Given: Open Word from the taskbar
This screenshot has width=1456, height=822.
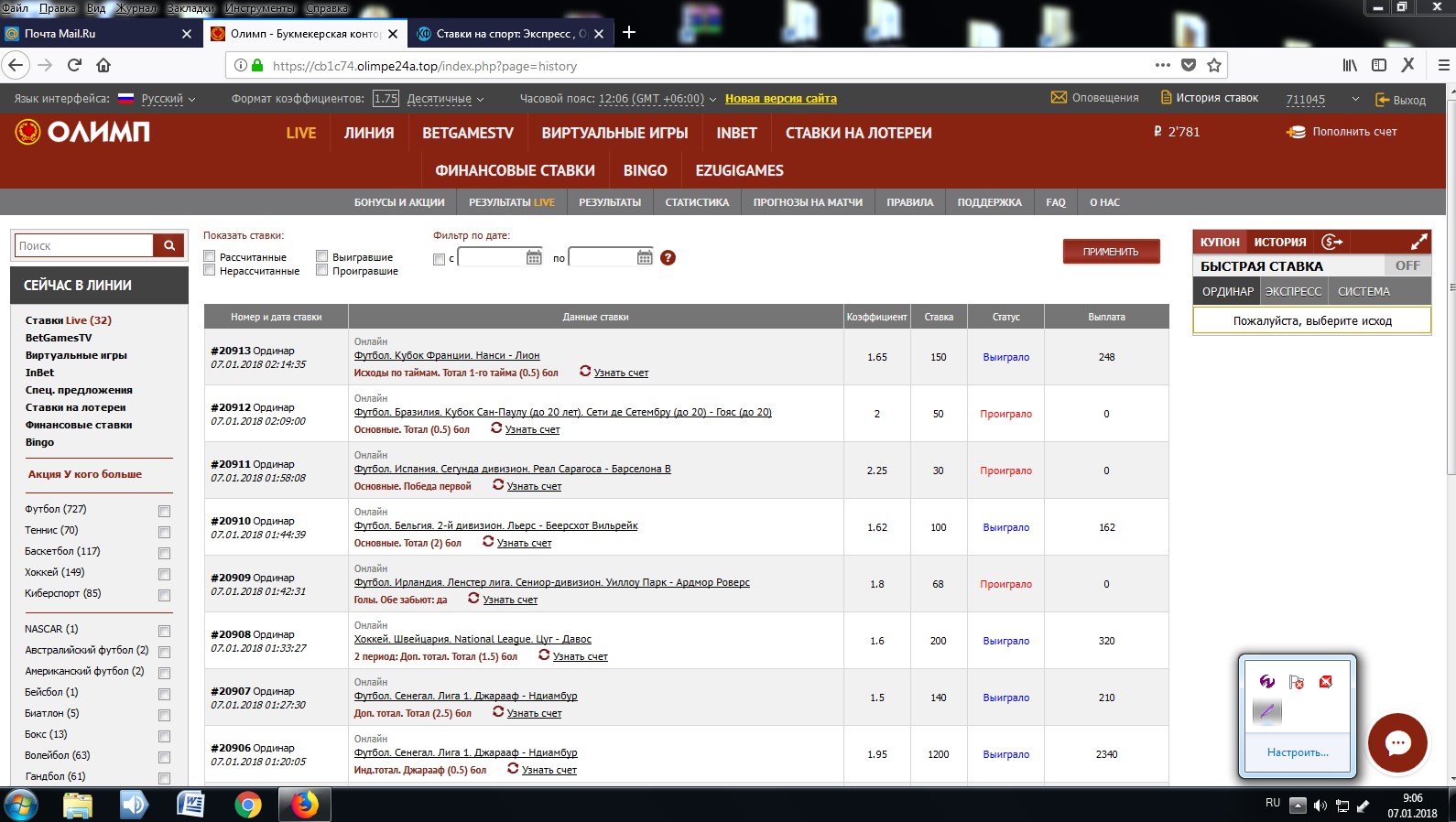Looking at the screenshot, I should [190, 805].
